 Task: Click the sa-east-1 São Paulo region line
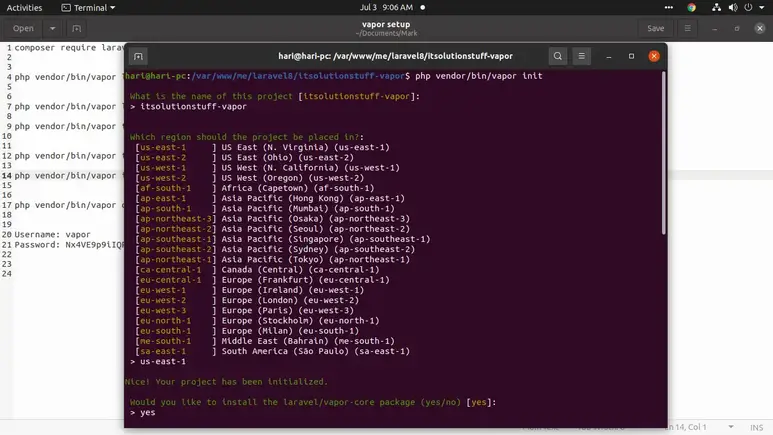coord(273,352)
